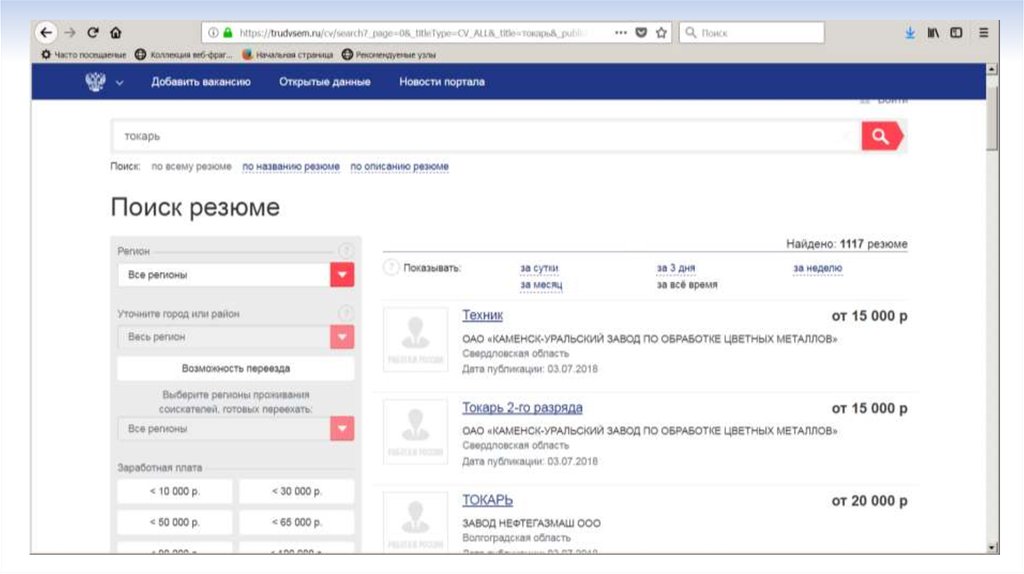This screenshot has width=1024, height=574.
Task: Go to the browser home page icon
Action: pos(116,32)
